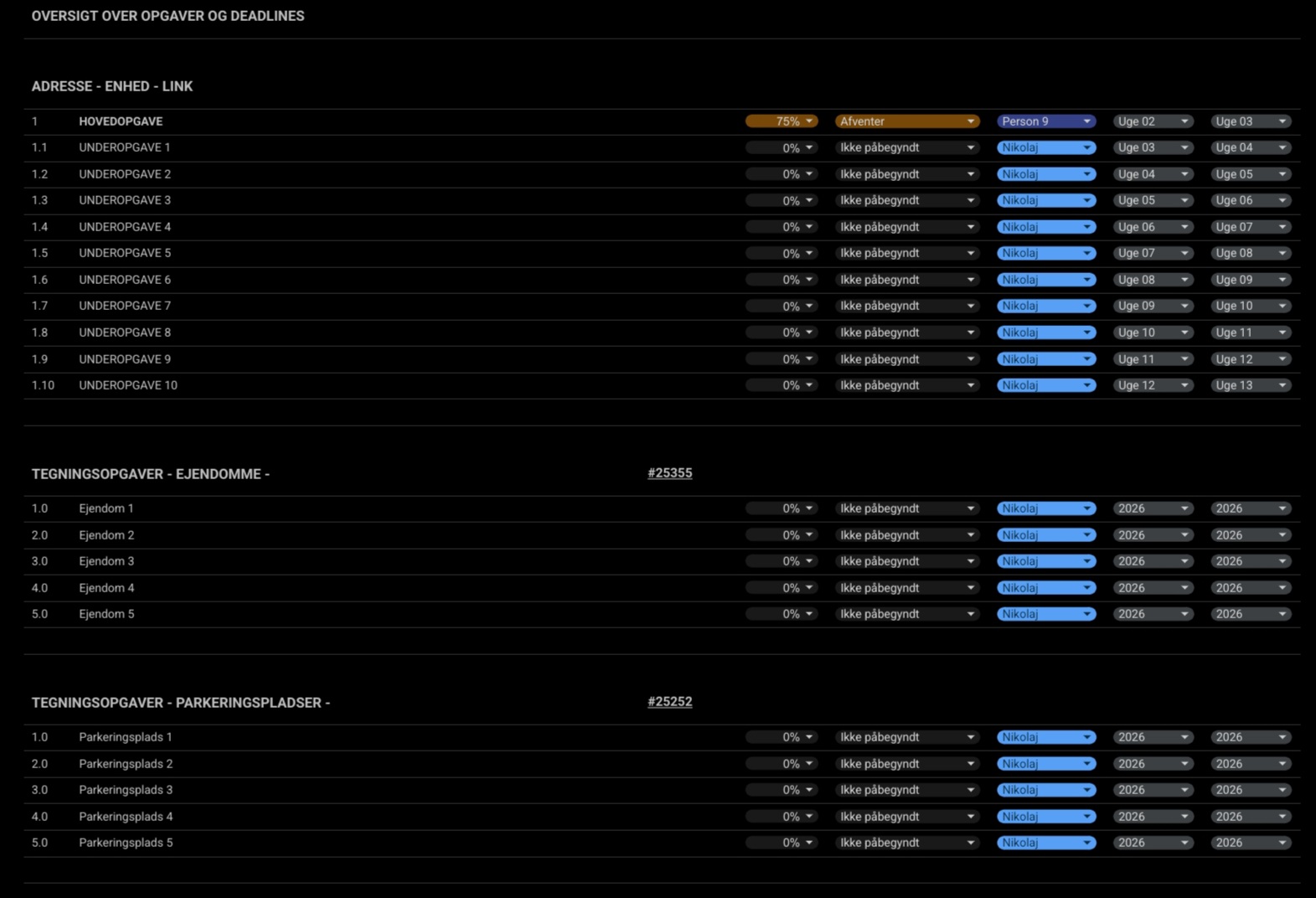
Task: Click the #25252 link
Action: point(669,702)
